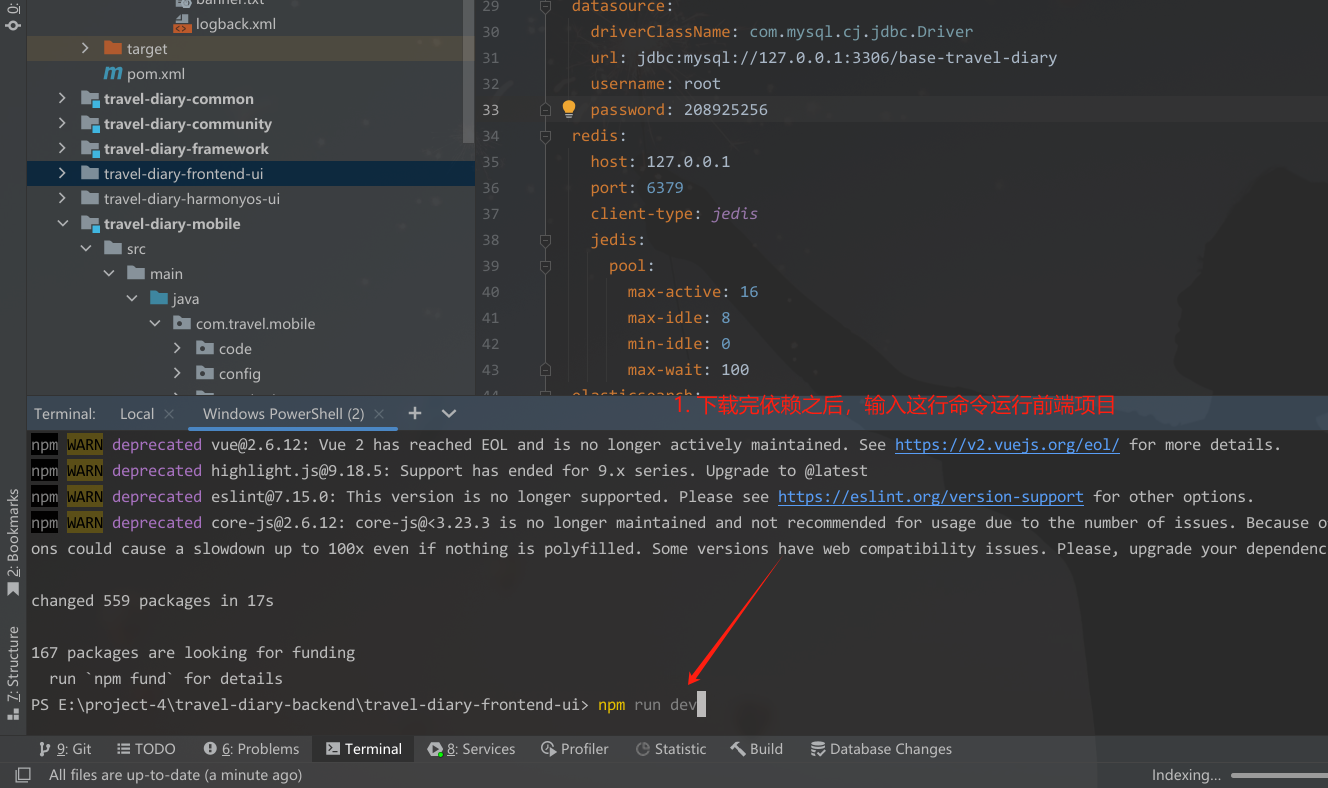
Task: Click the 'All files are up-to-date' status message
Action: [175, 775]
